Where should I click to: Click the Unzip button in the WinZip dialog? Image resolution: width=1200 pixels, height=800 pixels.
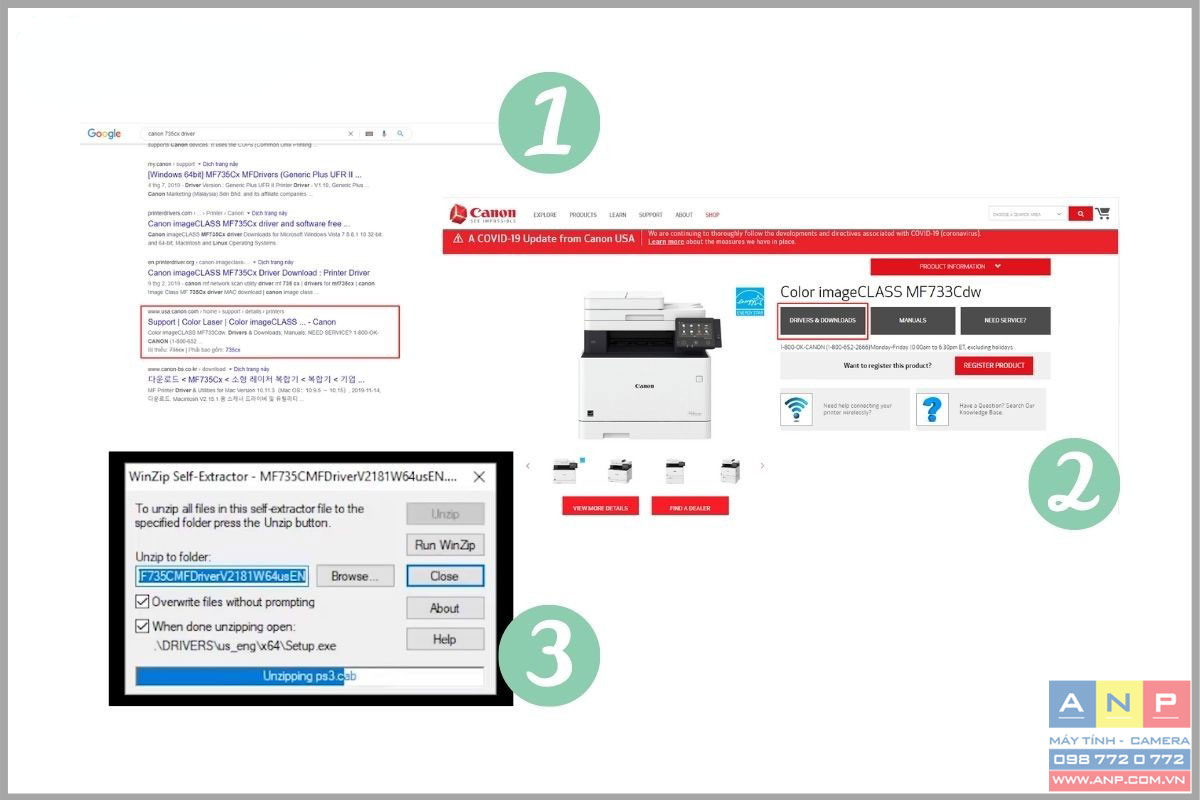tap(445, 514)
